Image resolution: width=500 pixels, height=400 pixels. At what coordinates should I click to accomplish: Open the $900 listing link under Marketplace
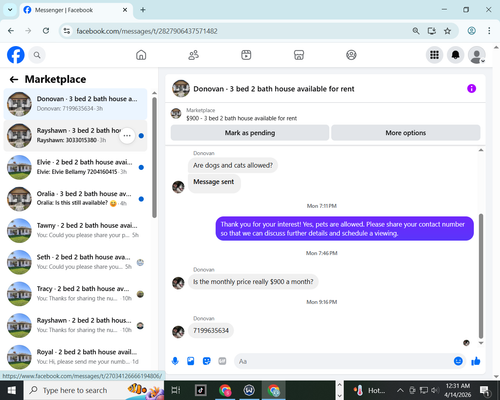click(241, 118)
